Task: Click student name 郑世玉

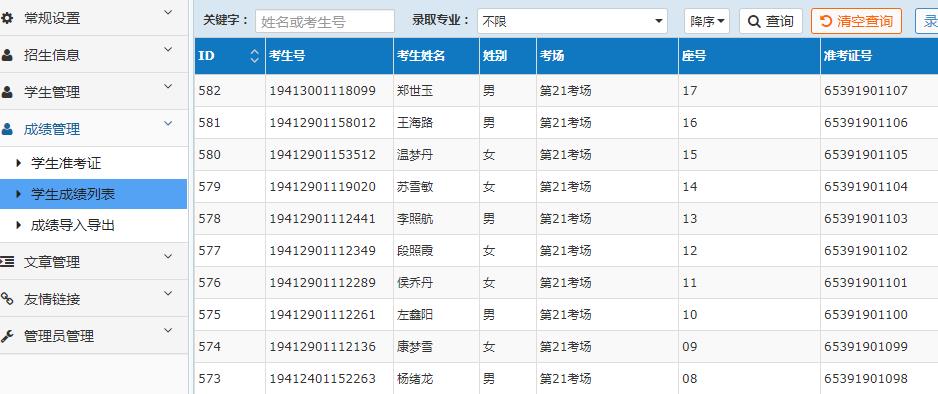Action: point(415,91)
